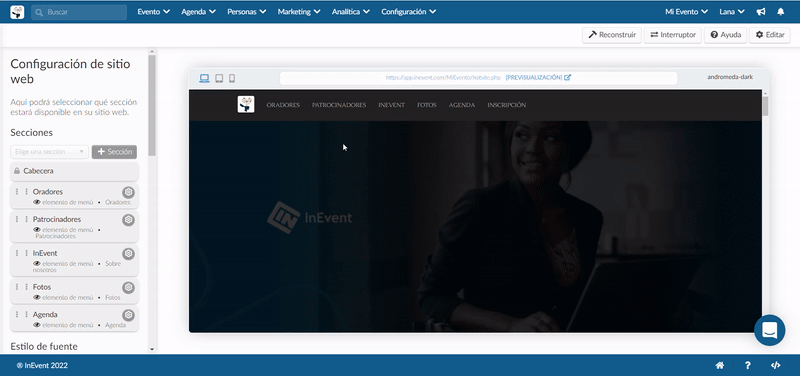800x376 pixels.
Task: Open footer question mark help
Action: [x=747, y=365]
